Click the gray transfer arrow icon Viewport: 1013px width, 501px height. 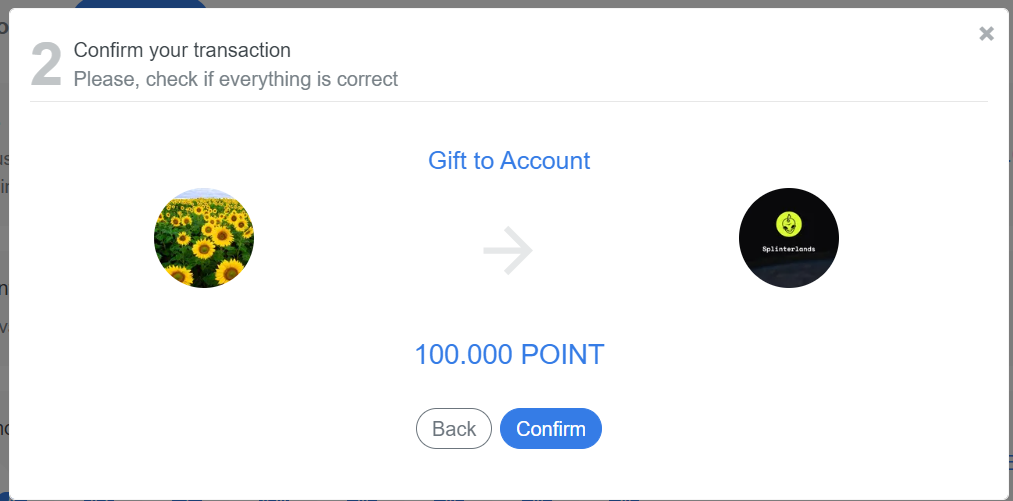click(508, 250)
